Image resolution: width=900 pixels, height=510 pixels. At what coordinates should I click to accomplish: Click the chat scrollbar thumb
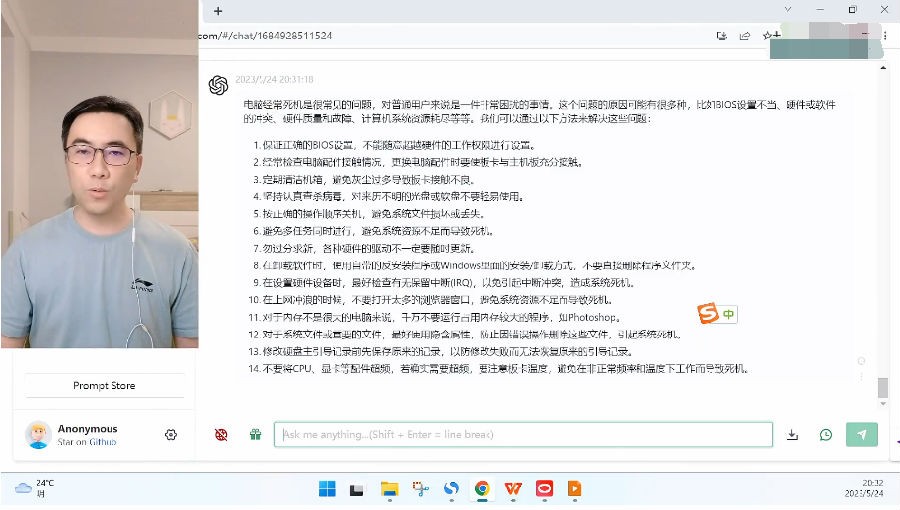tap(883, 387)
